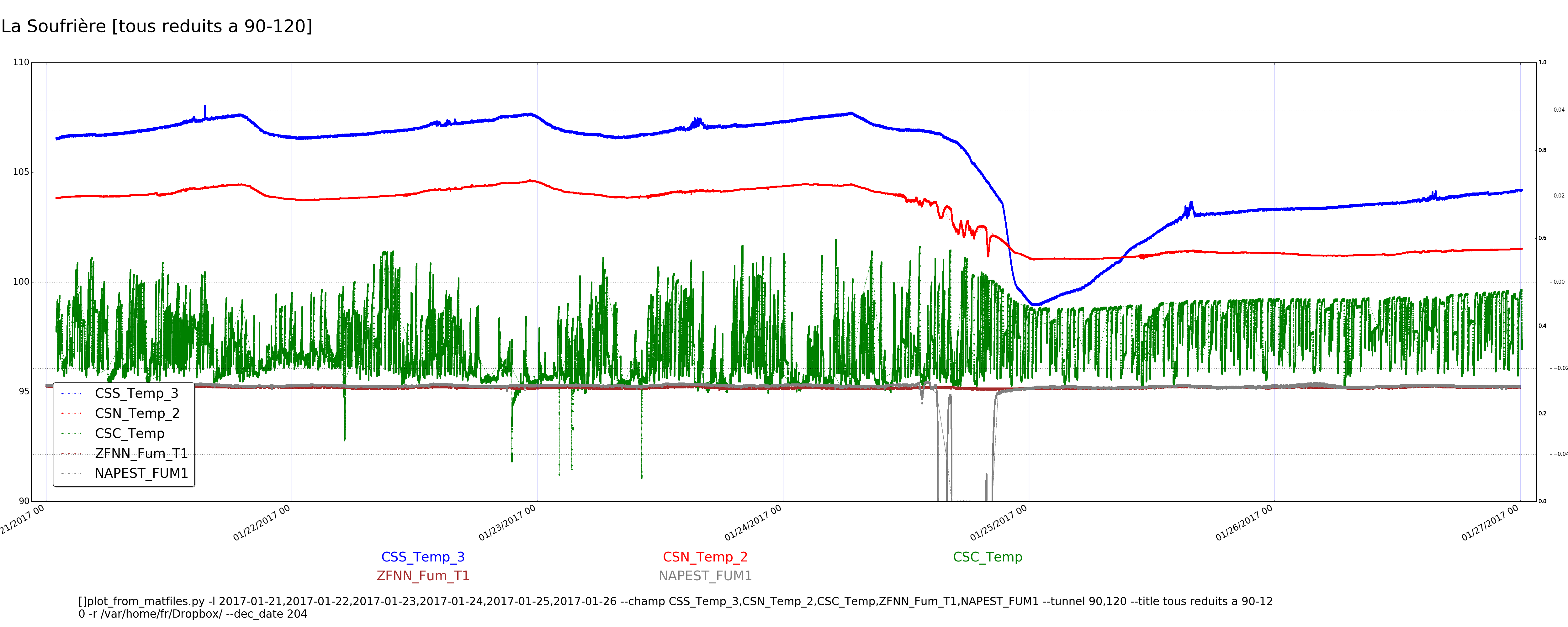The image size is (1568, 627).
Task: Click the 0.8 tick on right axis
Action: point(1542,150)
